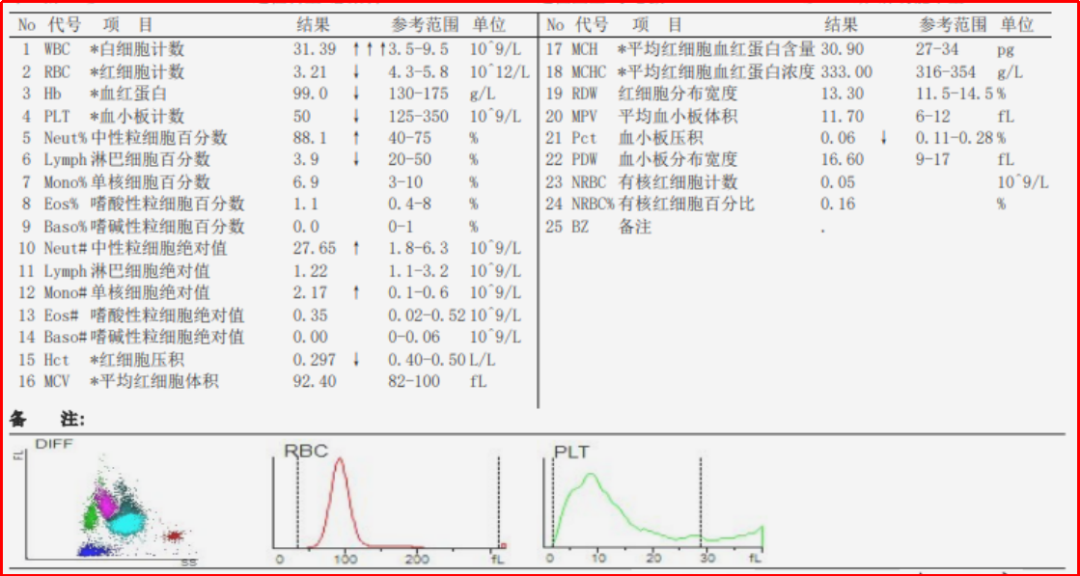
Task: Click the up-arrow flag beside Mono# 2.17
Action: tap(356, 293)
